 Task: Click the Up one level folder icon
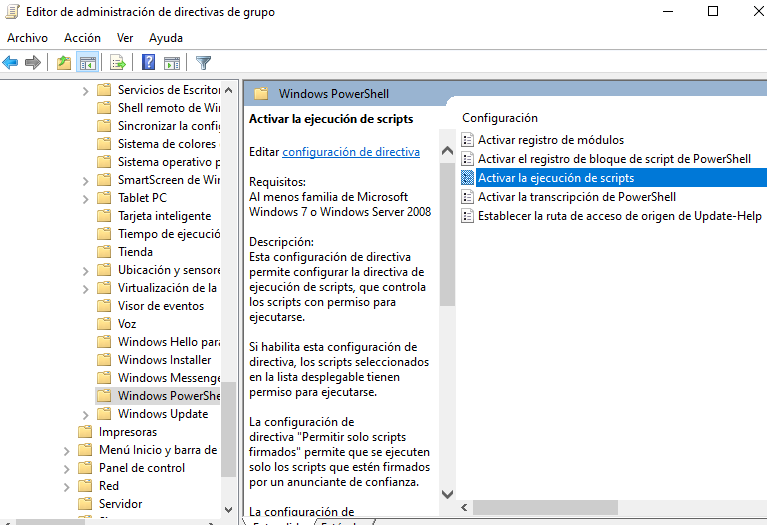pyautogui.click(x=64, y=63)
